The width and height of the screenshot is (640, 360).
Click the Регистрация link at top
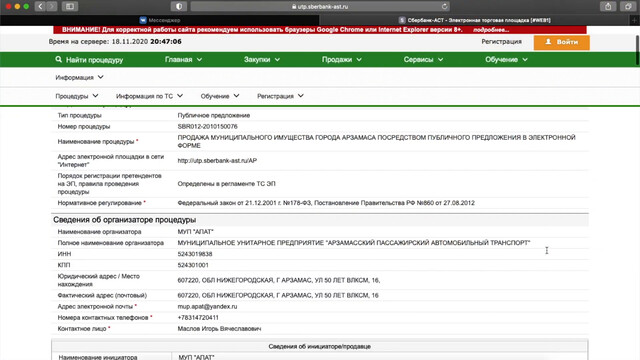[501, 42]
